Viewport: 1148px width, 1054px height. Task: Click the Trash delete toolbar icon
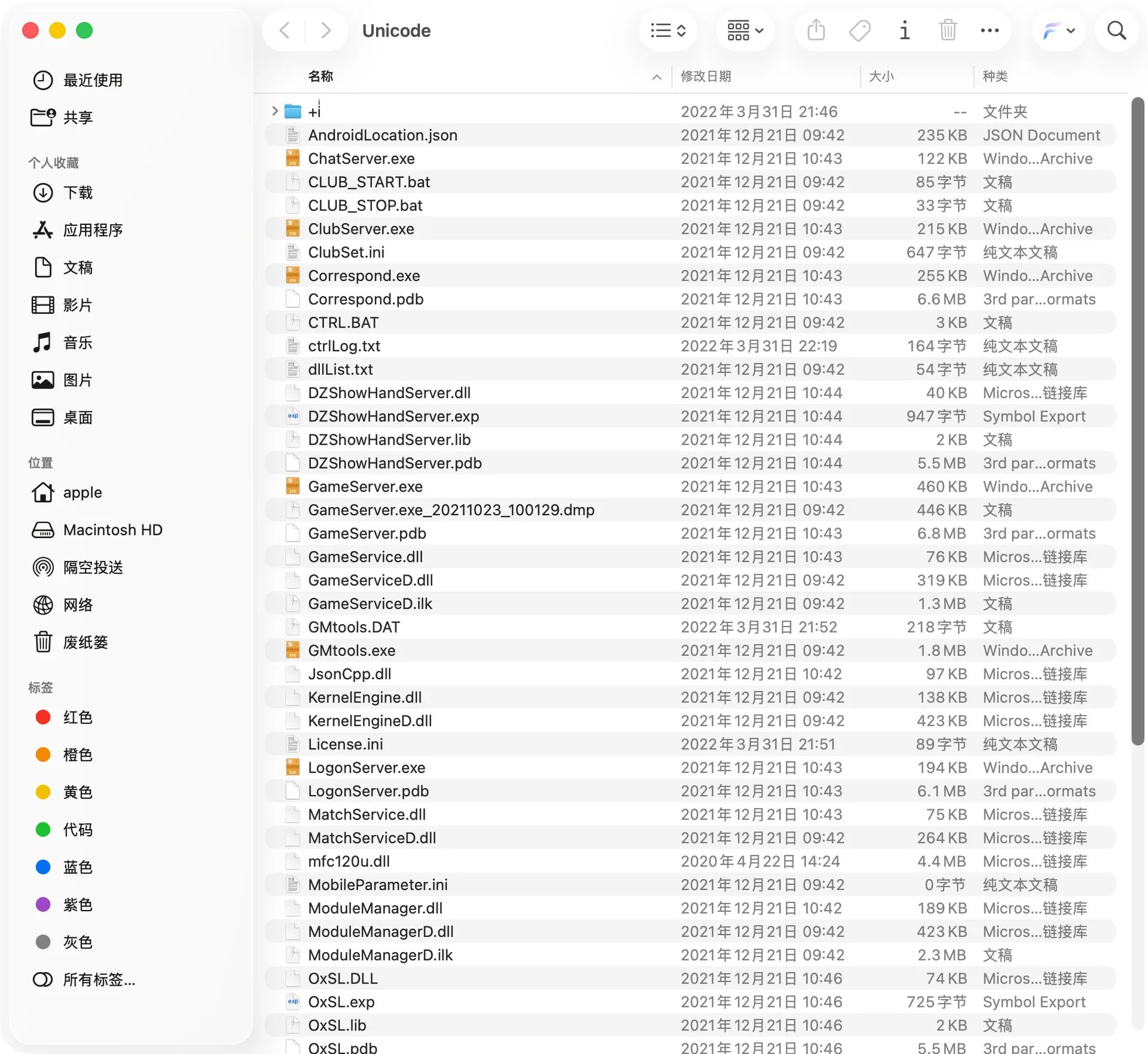tap(948, 30)
